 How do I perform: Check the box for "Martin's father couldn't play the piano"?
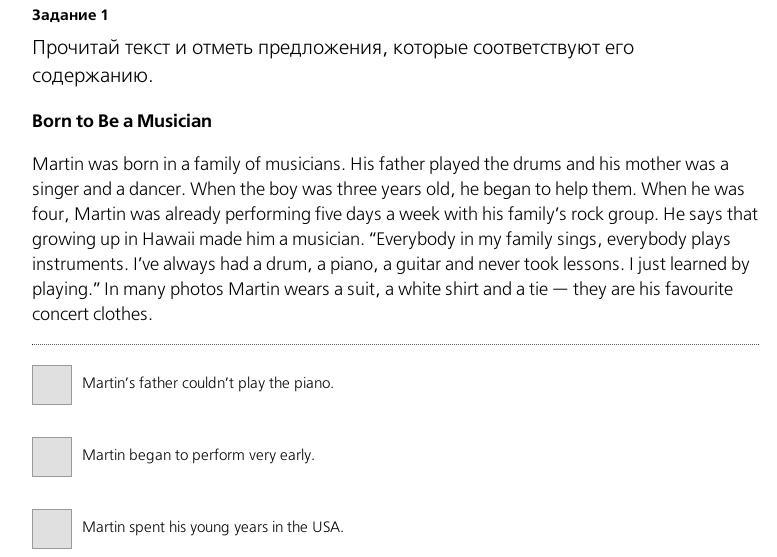coord(52,385)
